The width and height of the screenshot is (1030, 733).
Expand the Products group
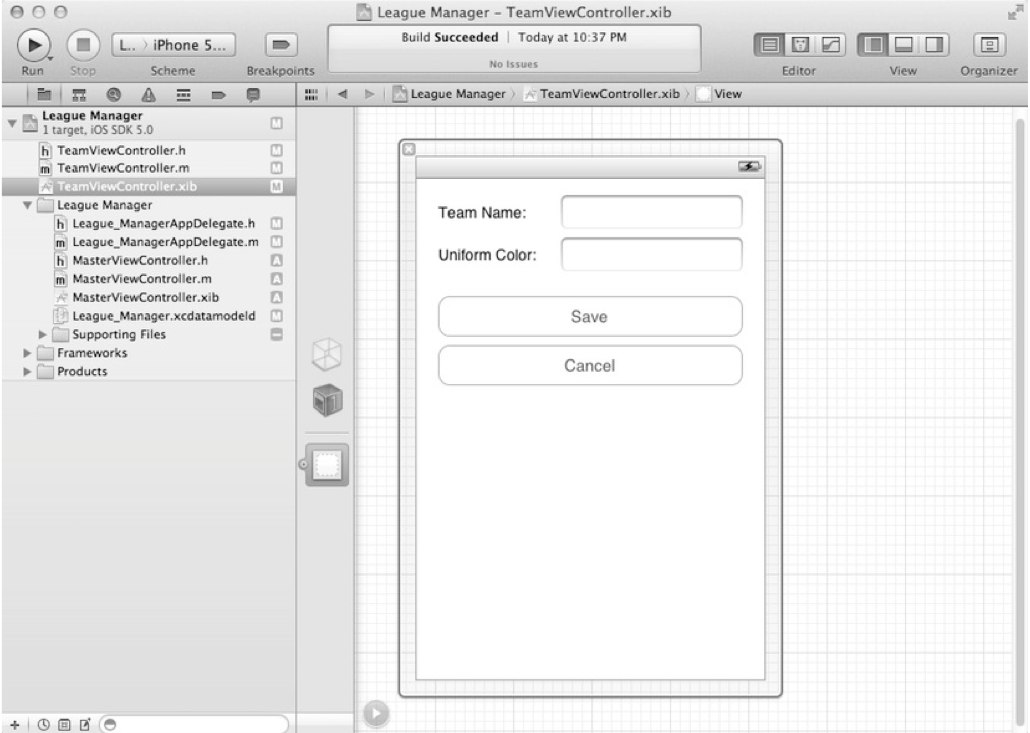click(x=27, y=371)
